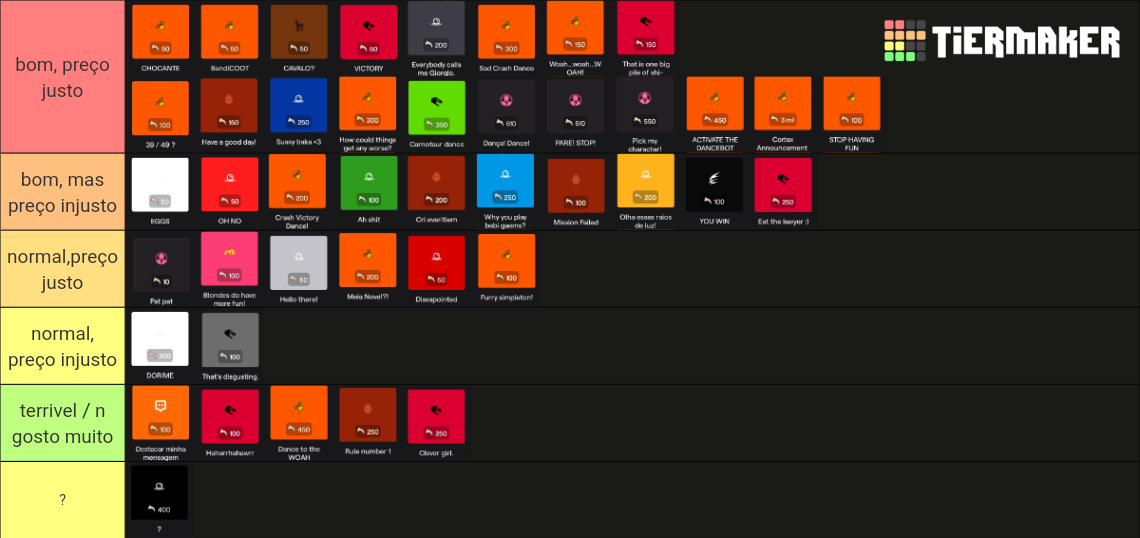Select the Pat pat reward tile
Viewport: 1140px width, 538px height.
tap(161, 270)
